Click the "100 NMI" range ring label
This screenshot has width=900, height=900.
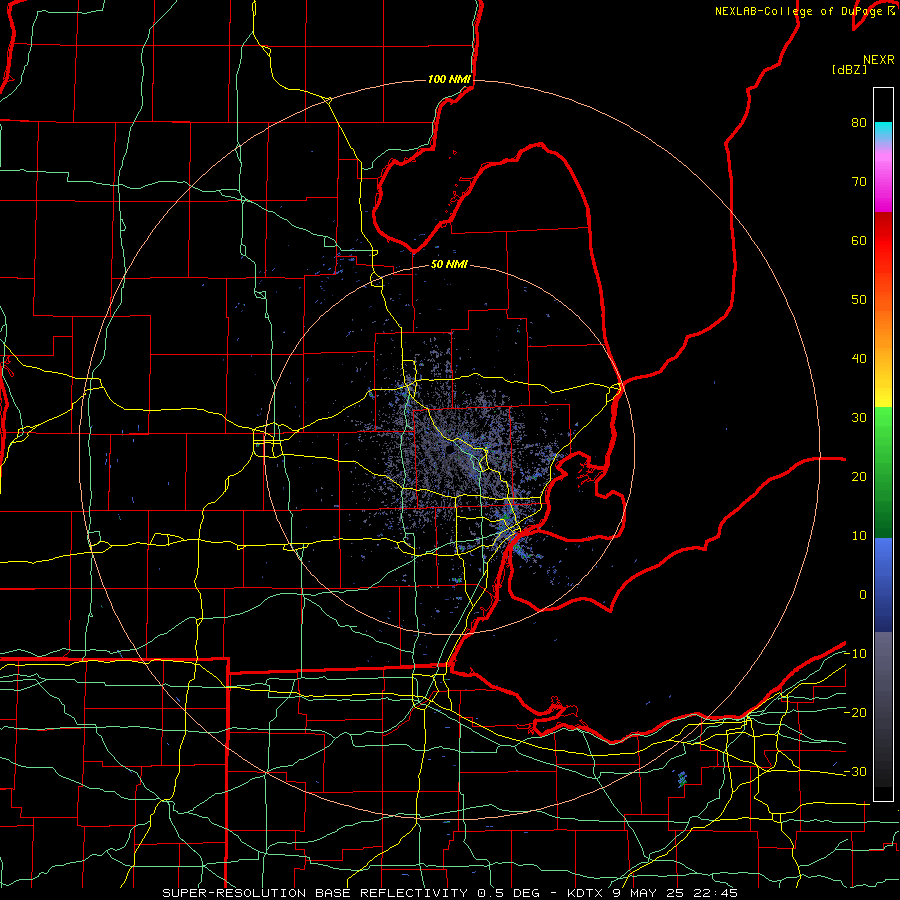(x=449, y=79)
